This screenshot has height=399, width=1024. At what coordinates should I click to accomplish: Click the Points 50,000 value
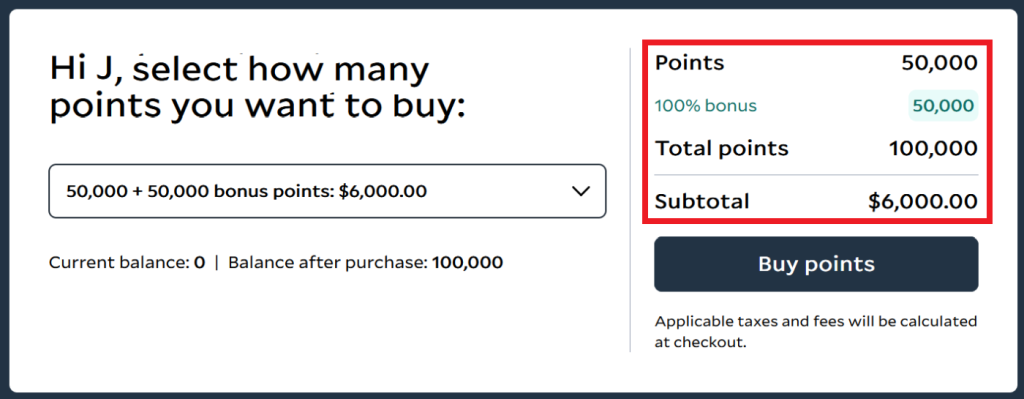940,63
